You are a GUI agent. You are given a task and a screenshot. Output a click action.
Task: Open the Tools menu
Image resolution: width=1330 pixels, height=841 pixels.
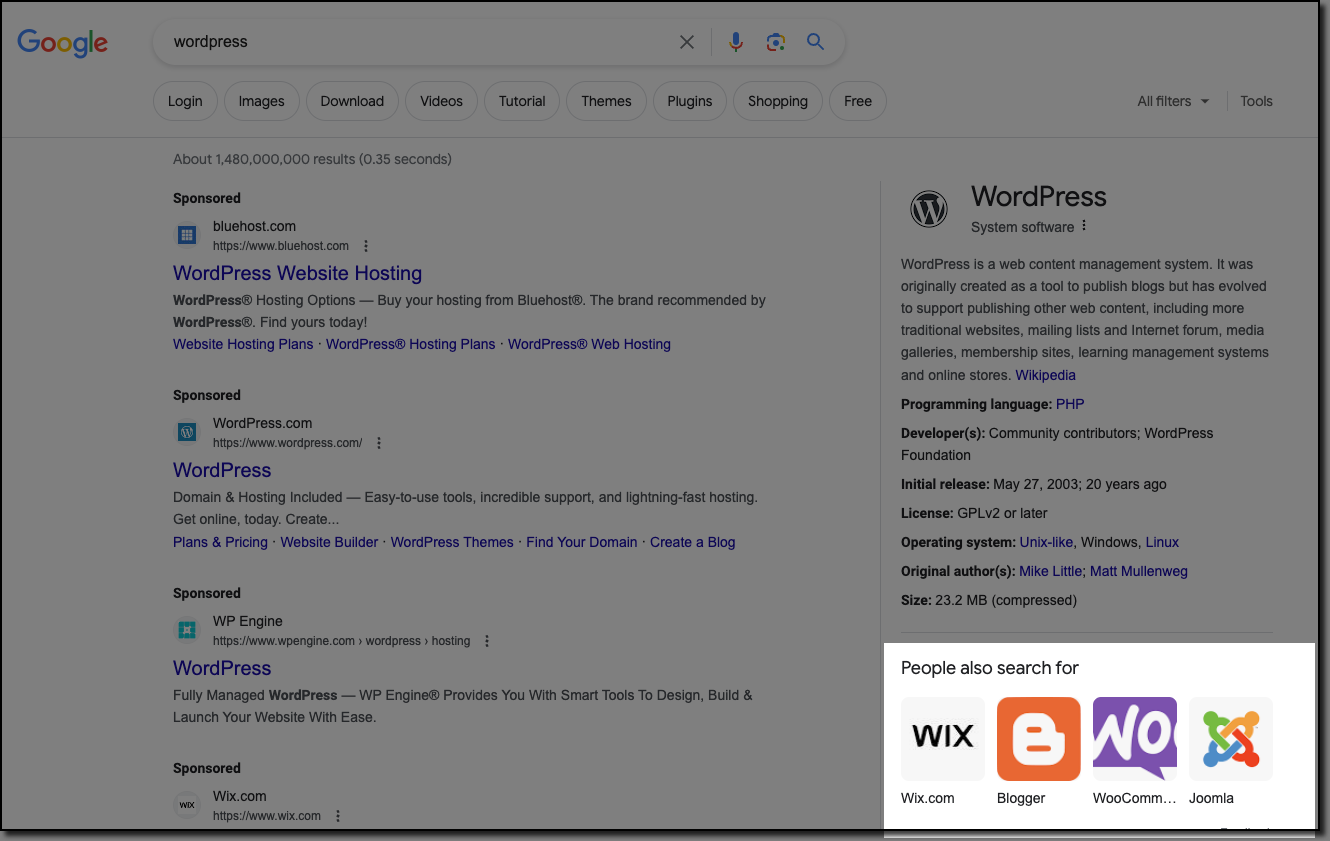click(1256, 101)
